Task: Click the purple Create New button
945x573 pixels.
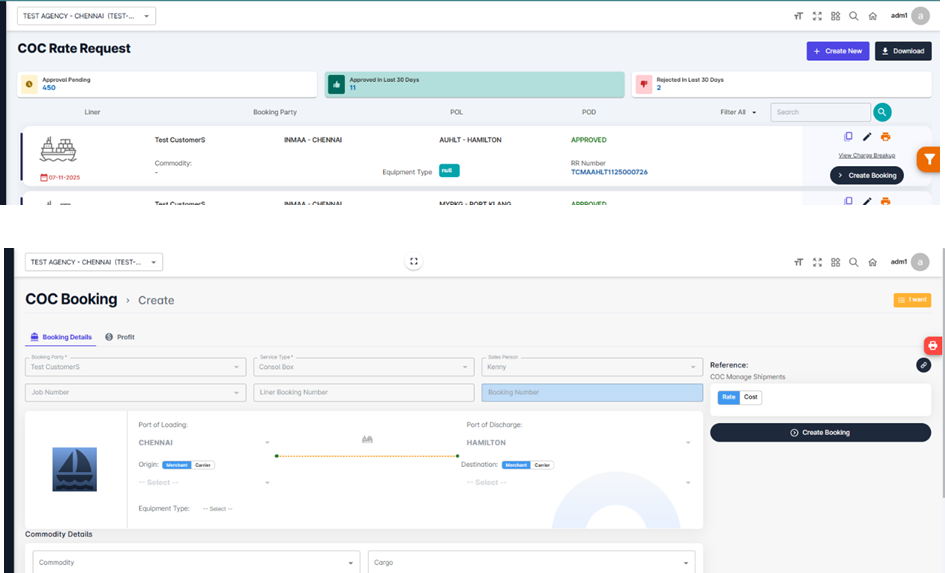Action: click(837, 51)
